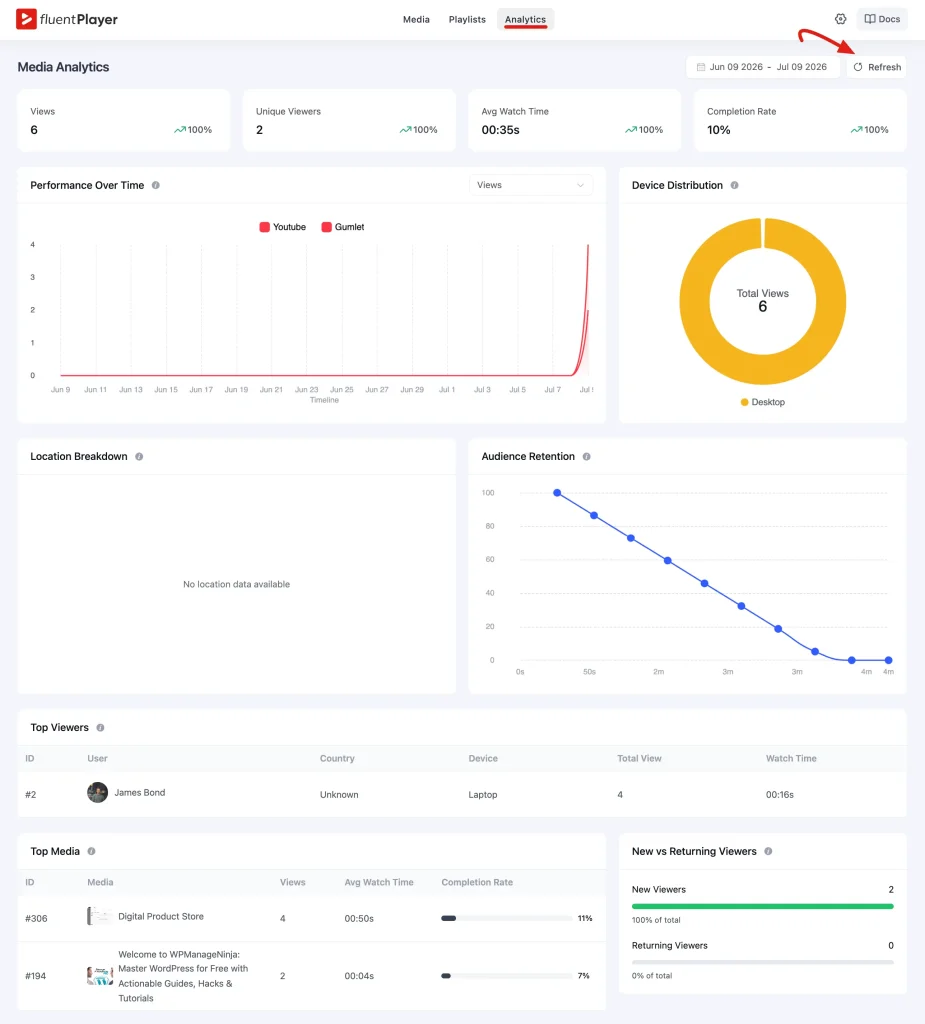
Task: Click the 0% of total label
Action: [x=652, y=976]
